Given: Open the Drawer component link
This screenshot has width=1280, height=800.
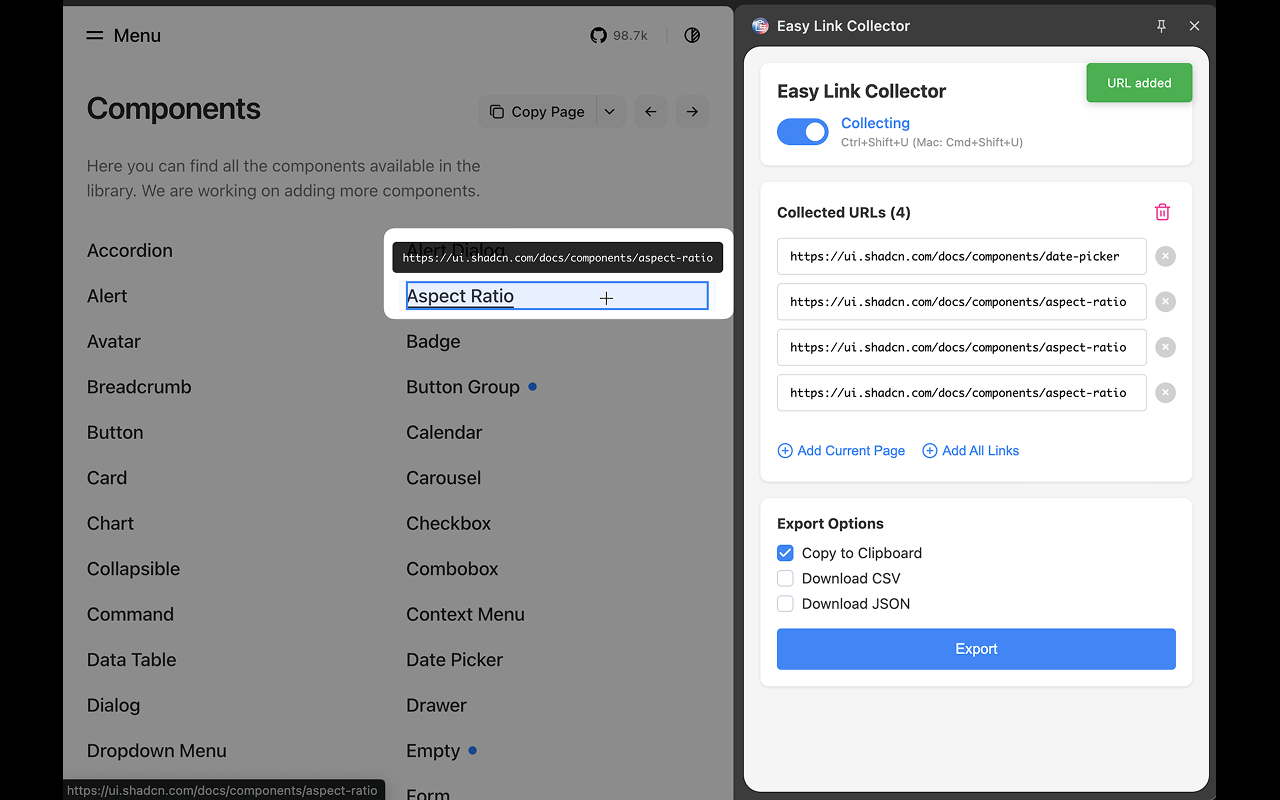Looking at the screenshot, I should [x=436, y=706].
